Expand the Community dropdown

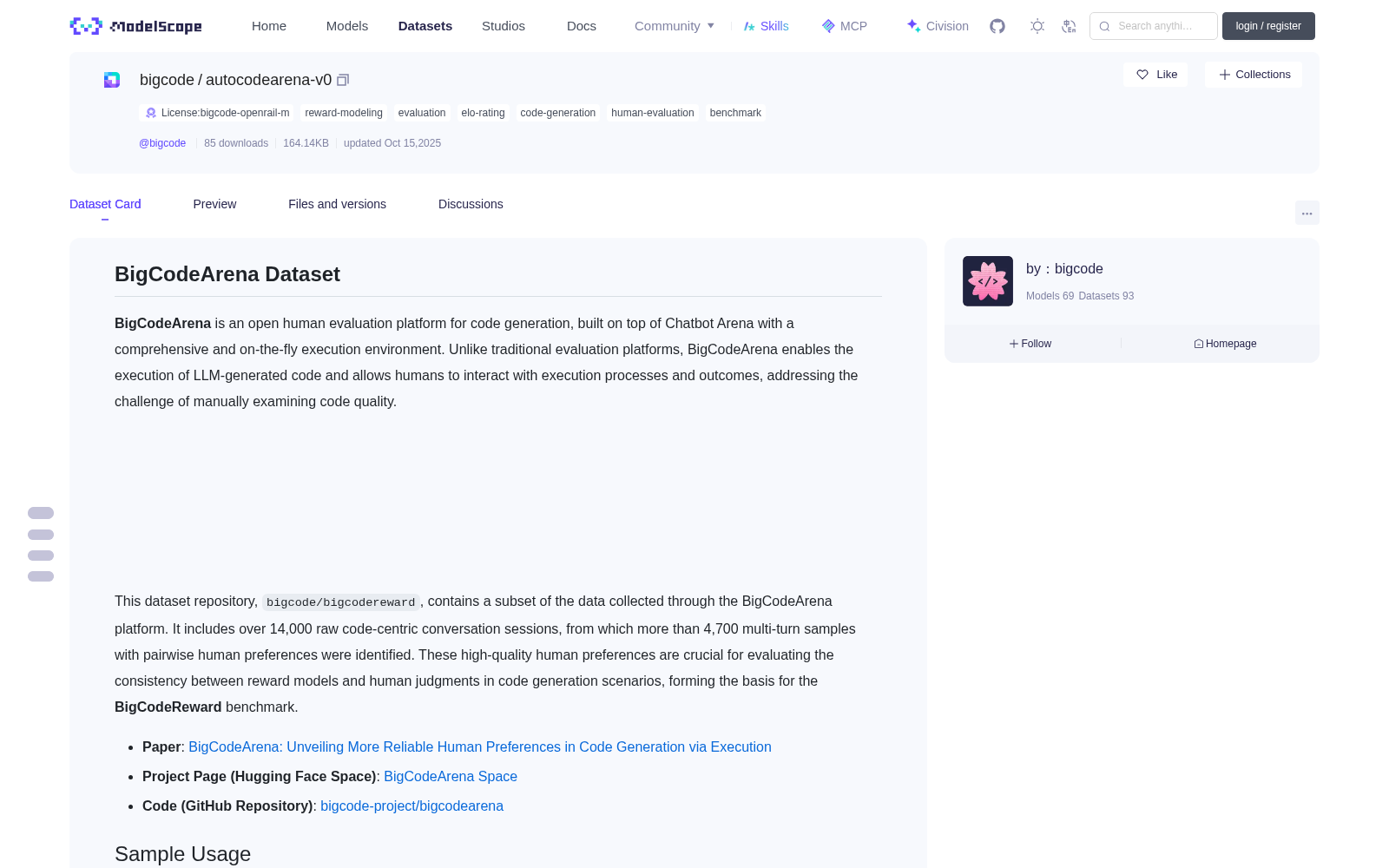pos(675,26)
